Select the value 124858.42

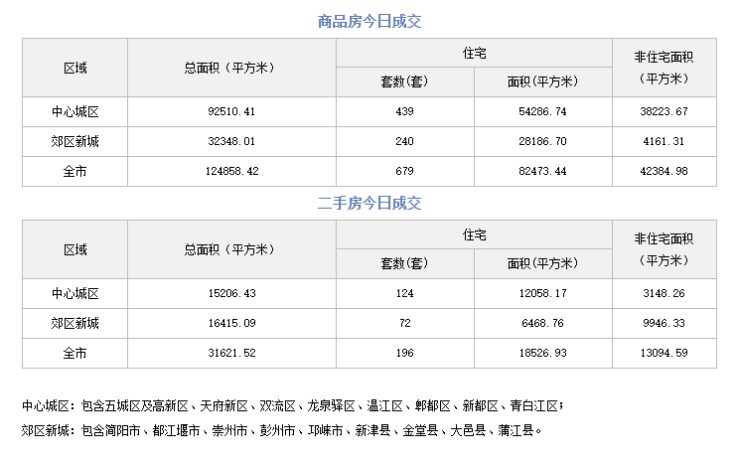232,171
